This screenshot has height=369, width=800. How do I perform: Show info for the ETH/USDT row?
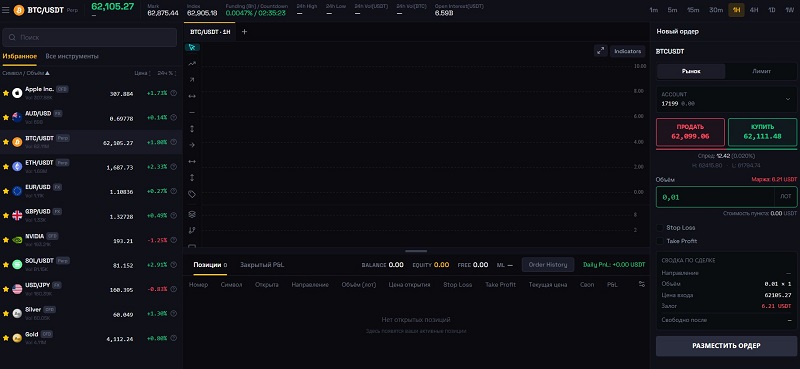pyautogui.click(x=173, y=166)
